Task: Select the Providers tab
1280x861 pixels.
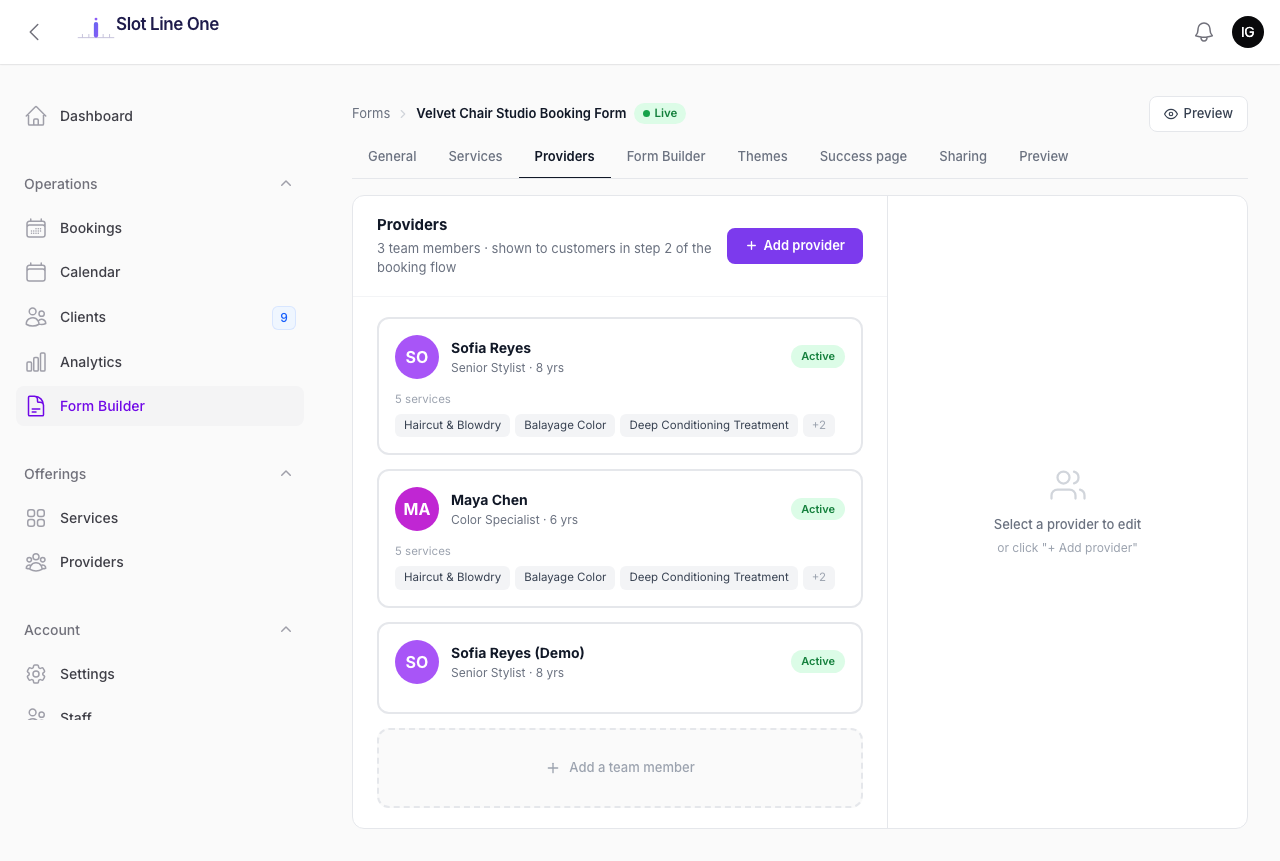Action: 565,156
